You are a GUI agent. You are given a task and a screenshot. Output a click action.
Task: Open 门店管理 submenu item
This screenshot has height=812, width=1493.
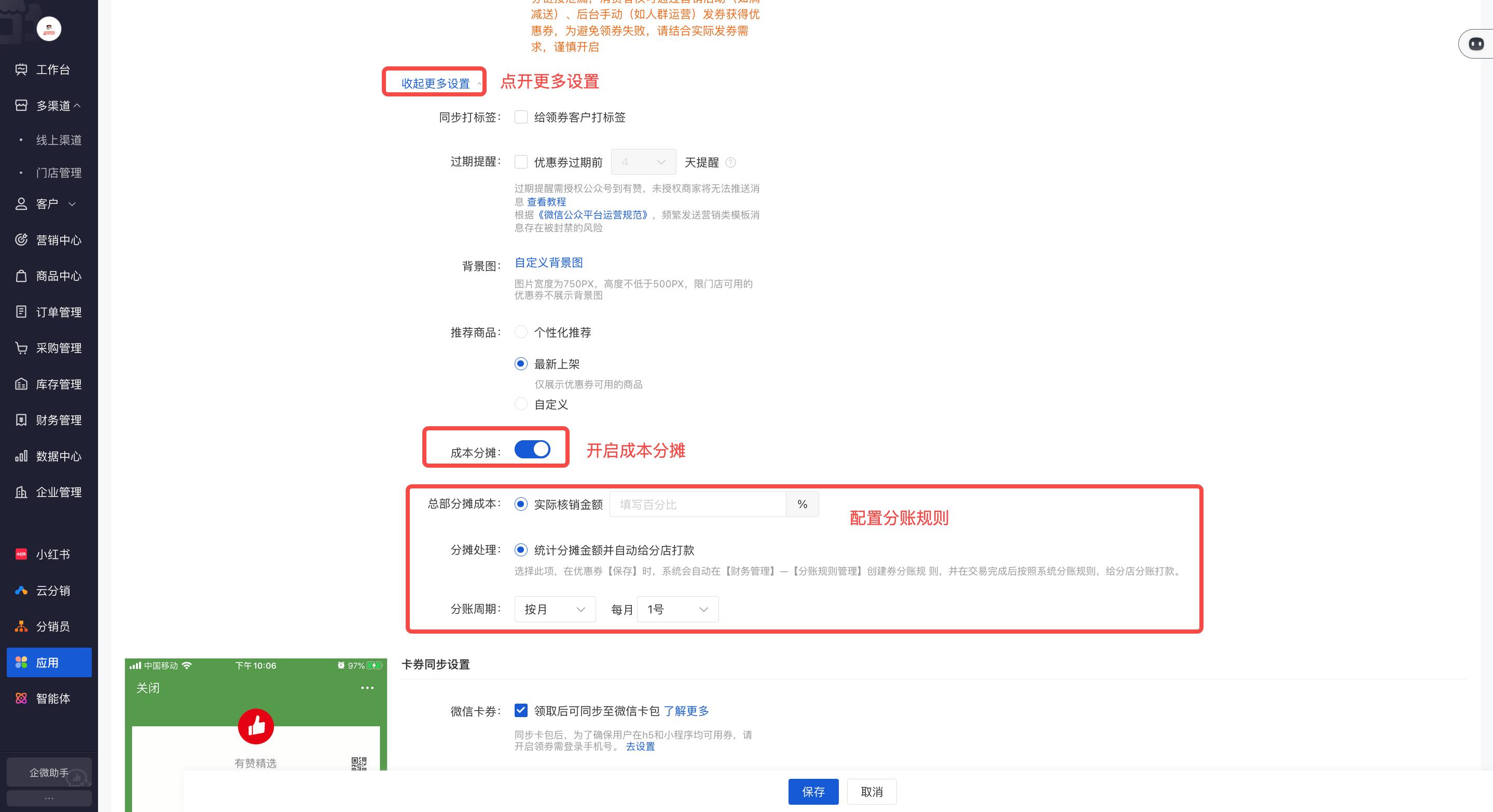tap(59, 173)
